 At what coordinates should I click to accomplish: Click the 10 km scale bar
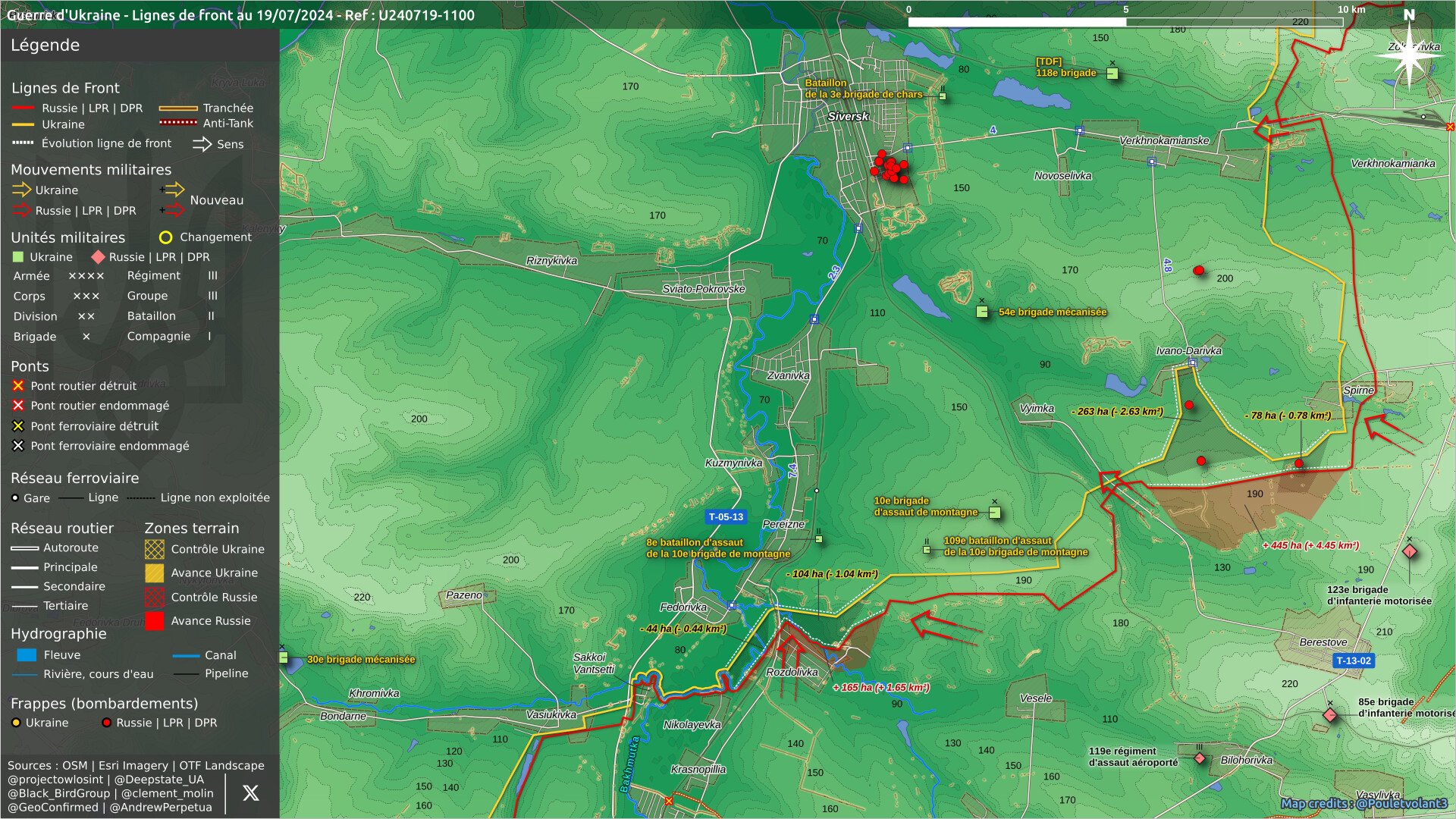(x=1125, y=22)
